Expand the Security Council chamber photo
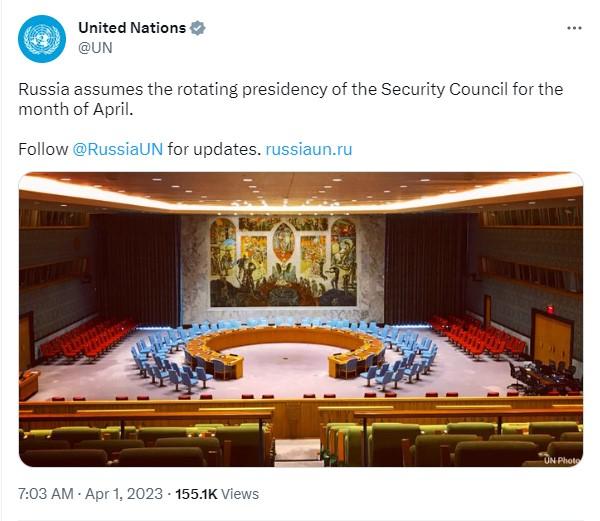This screenshot has height=521, width=600. point(301,319)
